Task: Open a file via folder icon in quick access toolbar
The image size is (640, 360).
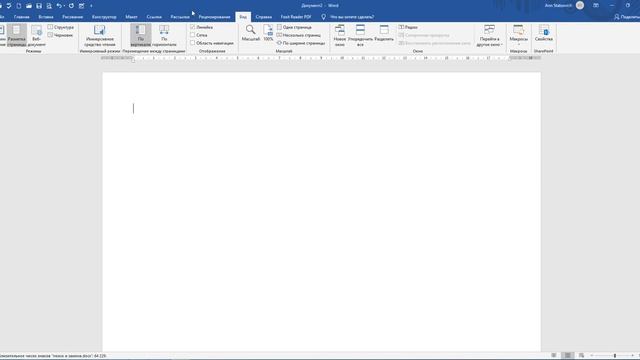Action: [29, 6]
